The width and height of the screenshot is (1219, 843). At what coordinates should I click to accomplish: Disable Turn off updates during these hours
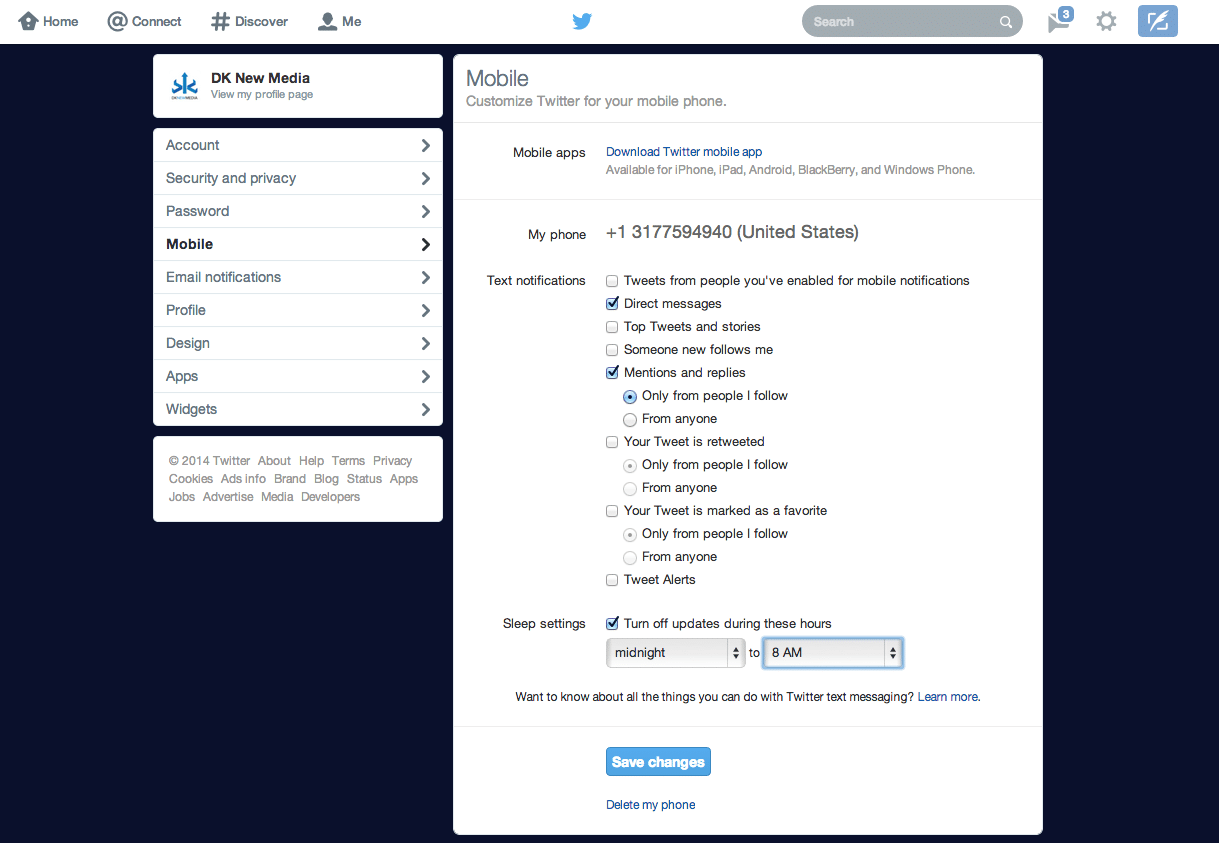tap(612, 624)
